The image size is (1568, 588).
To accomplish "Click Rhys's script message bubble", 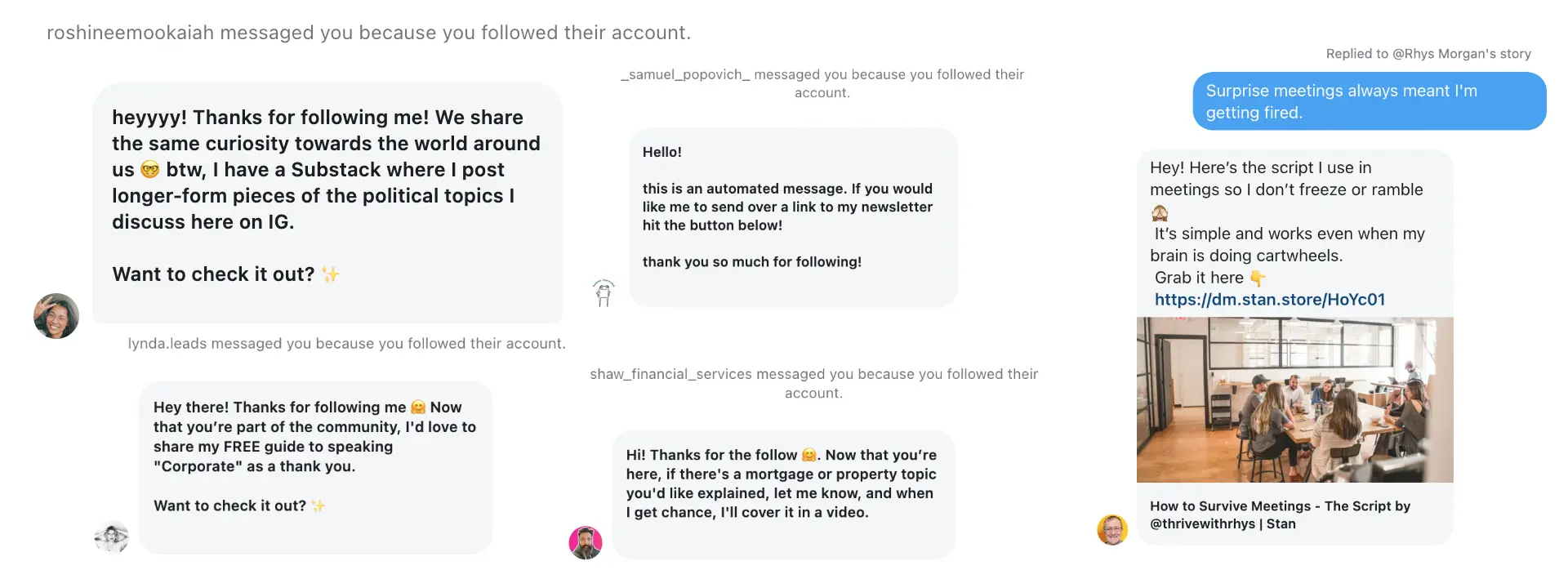I will [1294, 233].
